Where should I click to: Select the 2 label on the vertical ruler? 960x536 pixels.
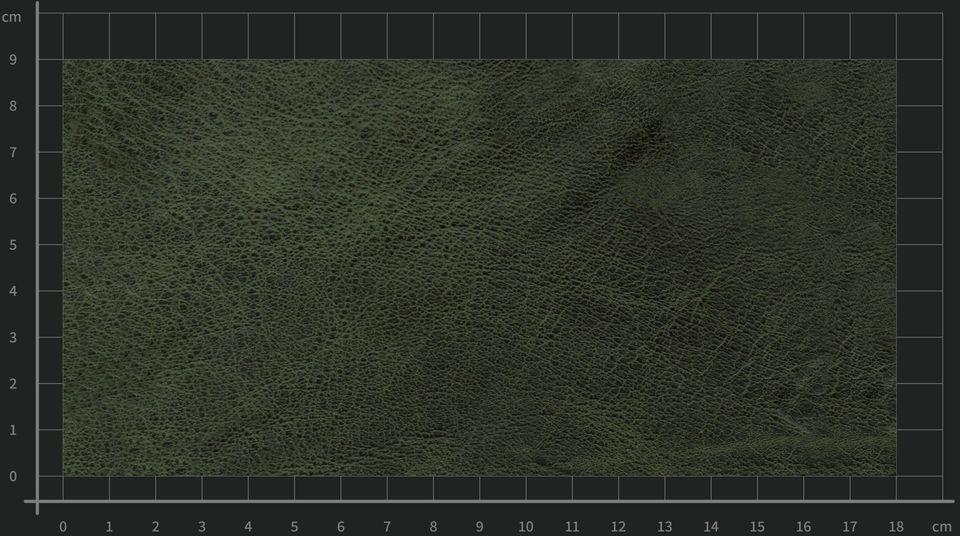click(13, 384)
